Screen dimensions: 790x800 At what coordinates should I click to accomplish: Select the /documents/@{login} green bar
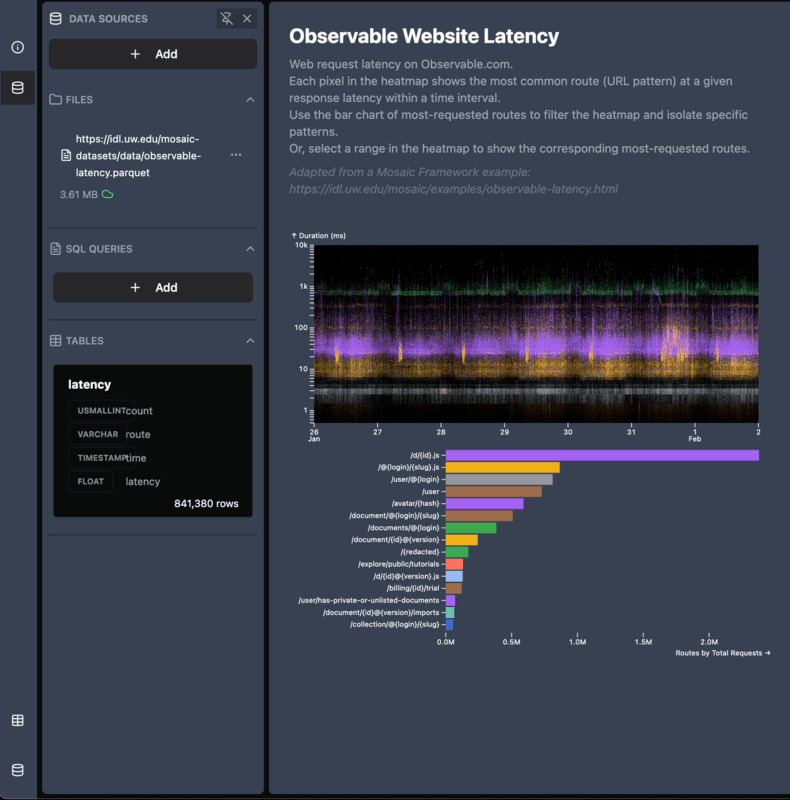(x=471, y=528)
